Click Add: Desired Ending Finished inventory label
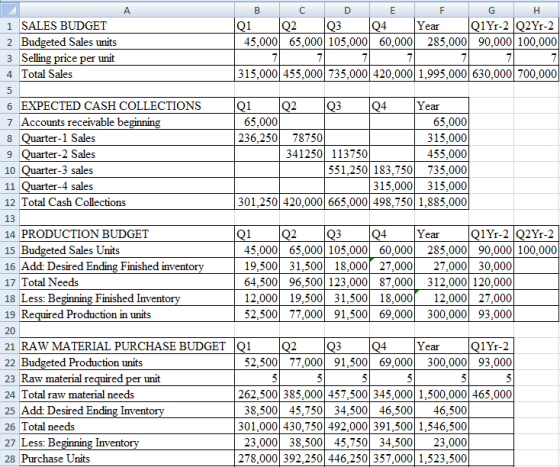560x467 pixels. [x=127, y=266]
